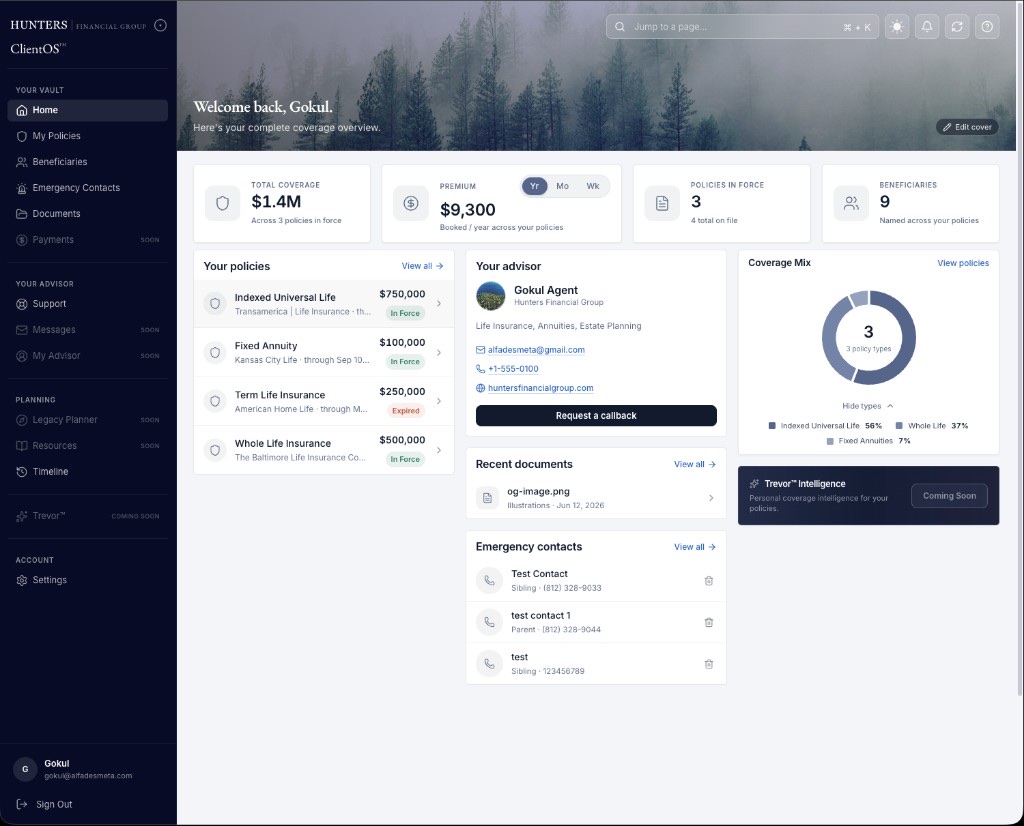Screen dimensions: 1024x826
Task: Click the Gokul Agent advisor avatar
Action: (x=490, y=296)
